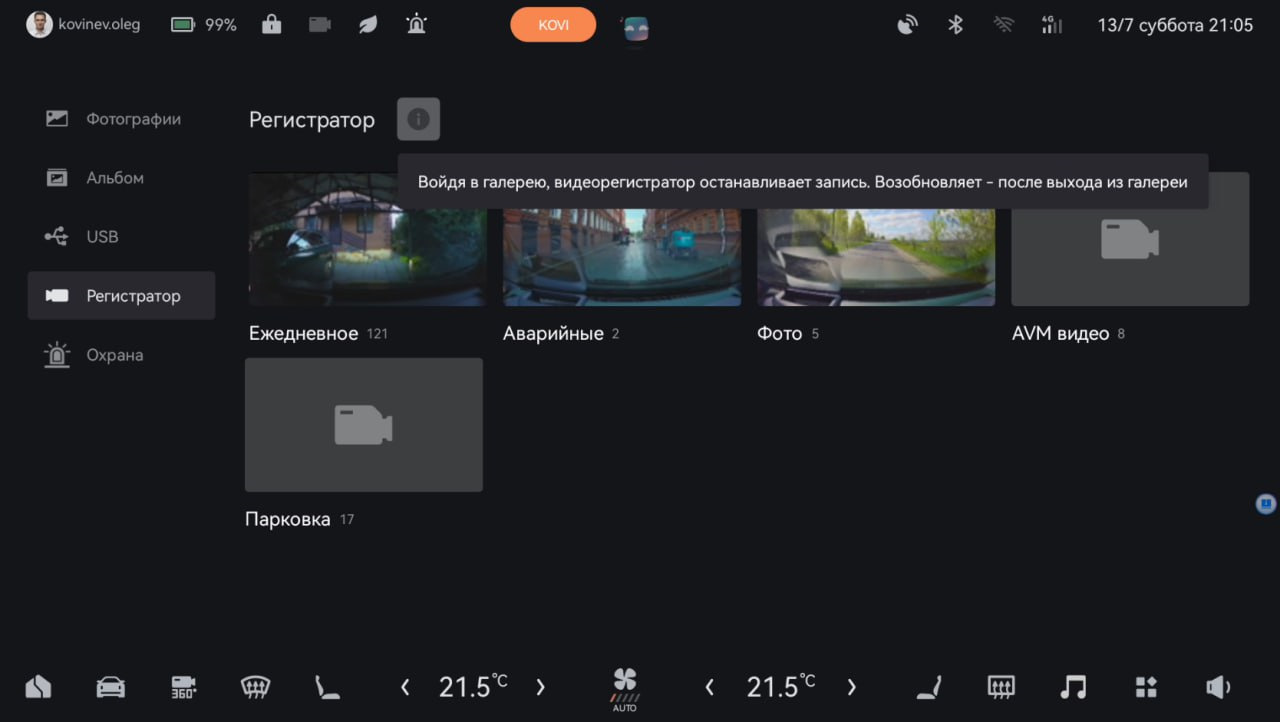Screen dimensions: 1280x722
Task: Open the Парковка recordings folder
Action: point(363,425)
